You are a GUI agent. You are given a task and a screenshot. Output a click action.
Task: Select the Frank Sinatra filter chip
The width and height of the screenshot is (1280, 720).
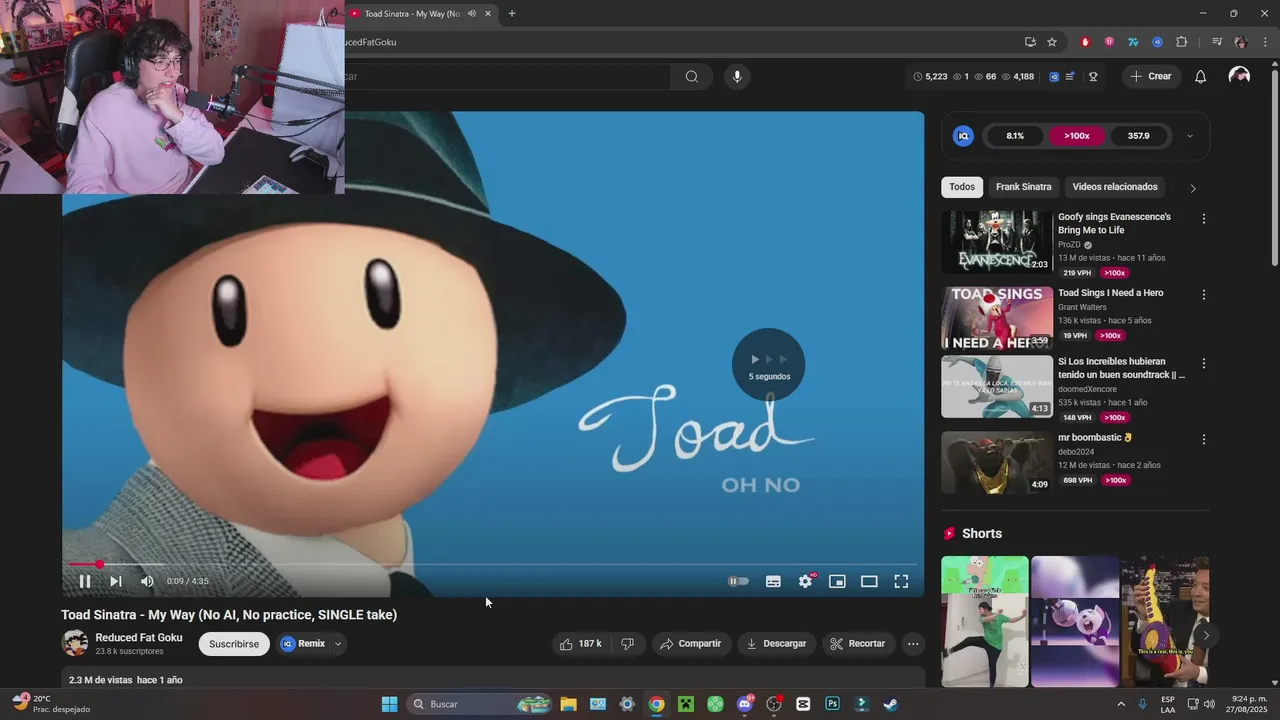[x=1023, y=187]
